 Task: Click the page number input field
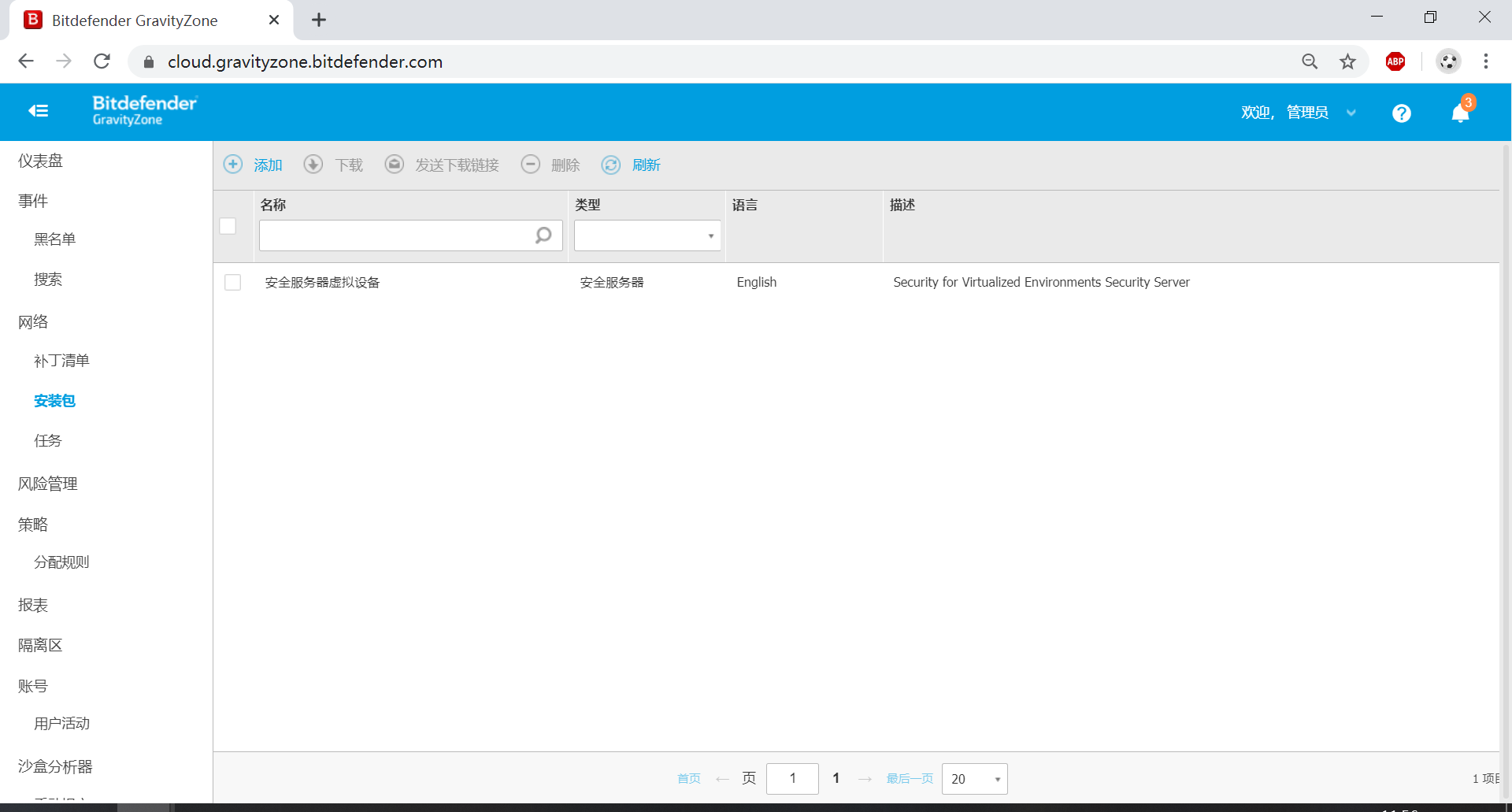(792, 779)
